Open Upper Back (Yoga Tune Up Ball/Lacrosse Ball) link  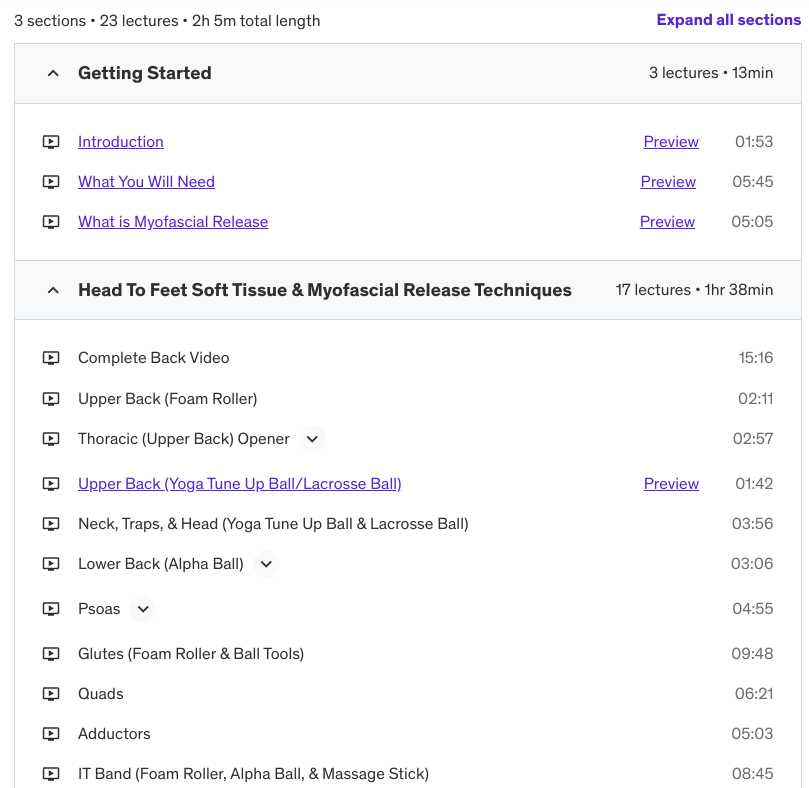click(x=240, y=484)
